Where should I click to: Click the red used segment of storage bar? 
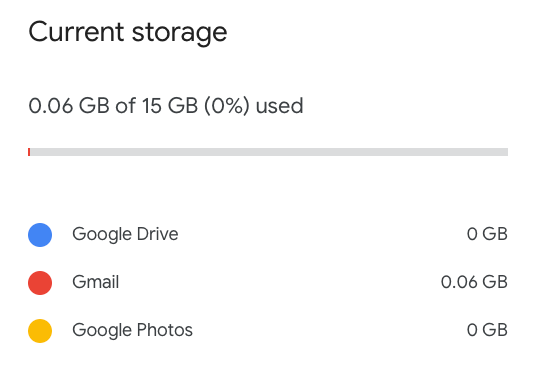coord(29,152)
